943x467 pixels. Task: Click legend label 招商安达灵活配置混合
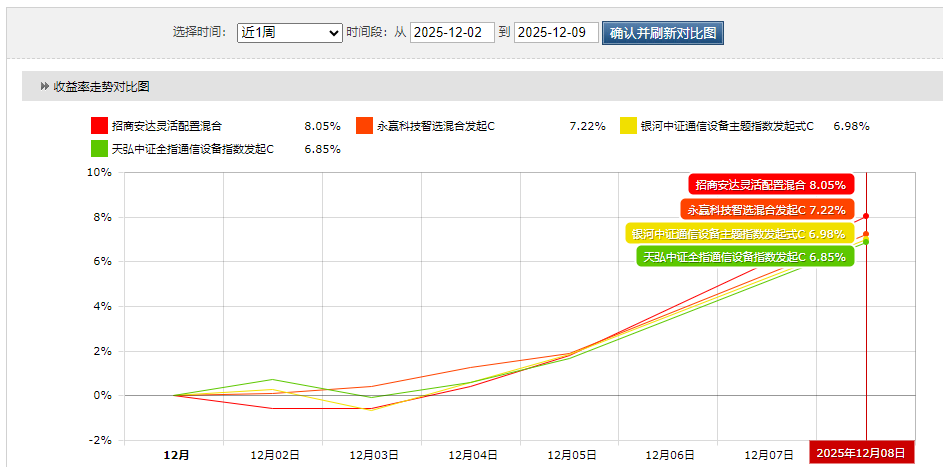pos(167,126)
